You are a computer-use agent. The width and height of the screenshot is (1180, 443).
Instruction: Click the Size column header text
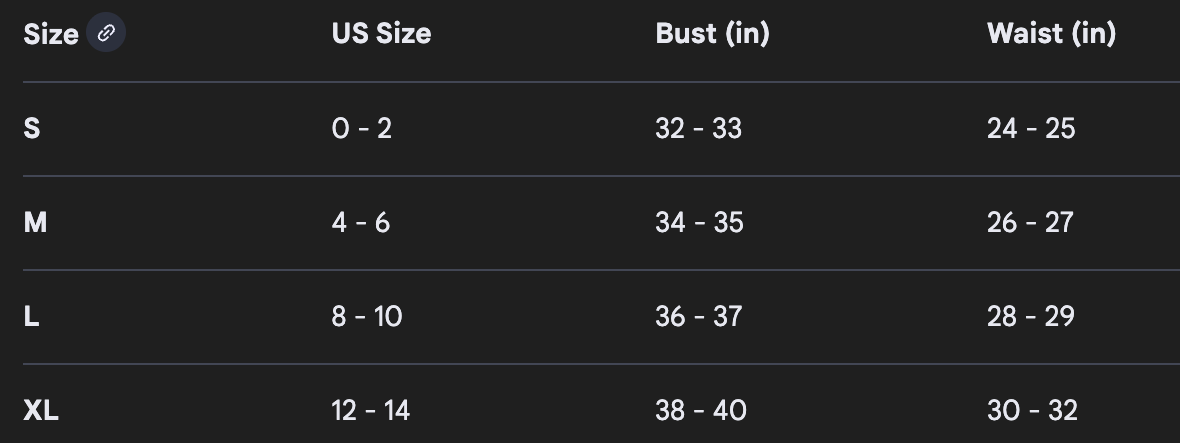[x=50, y=34]
